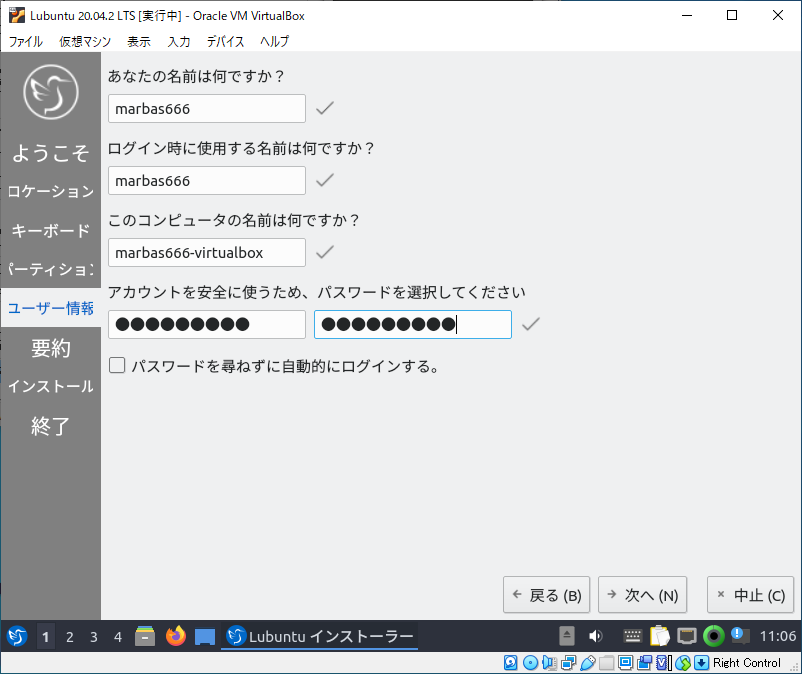This screenshot has width=802, height=674.
Task: Click the VirtualBox keyboard capture arrow icon
Action: click(702, 663)
